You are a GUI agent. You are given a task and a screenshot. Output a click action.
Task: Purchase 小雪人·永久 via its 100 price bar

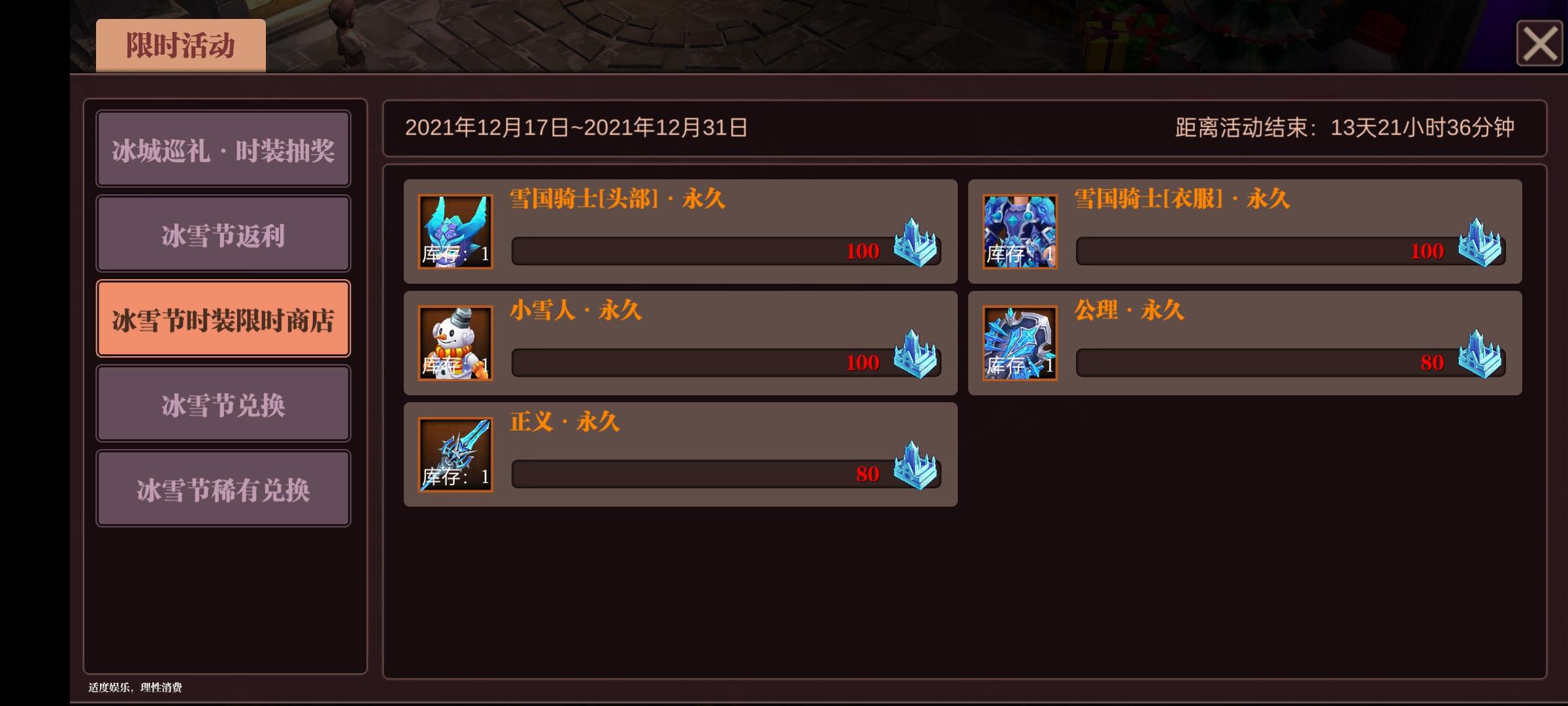pos(726,363)
